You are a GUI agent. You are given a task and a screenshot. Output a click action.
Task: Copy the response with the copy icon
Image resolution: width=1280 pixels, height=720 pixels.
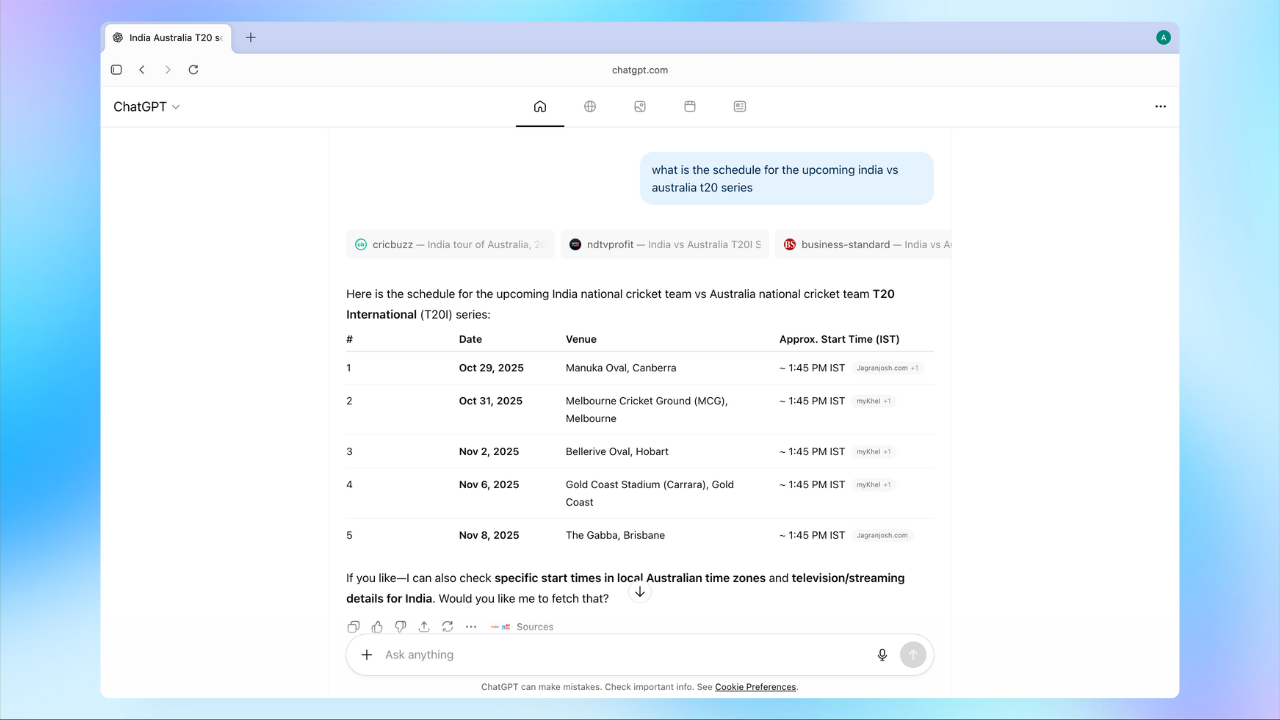coord(353,627)
